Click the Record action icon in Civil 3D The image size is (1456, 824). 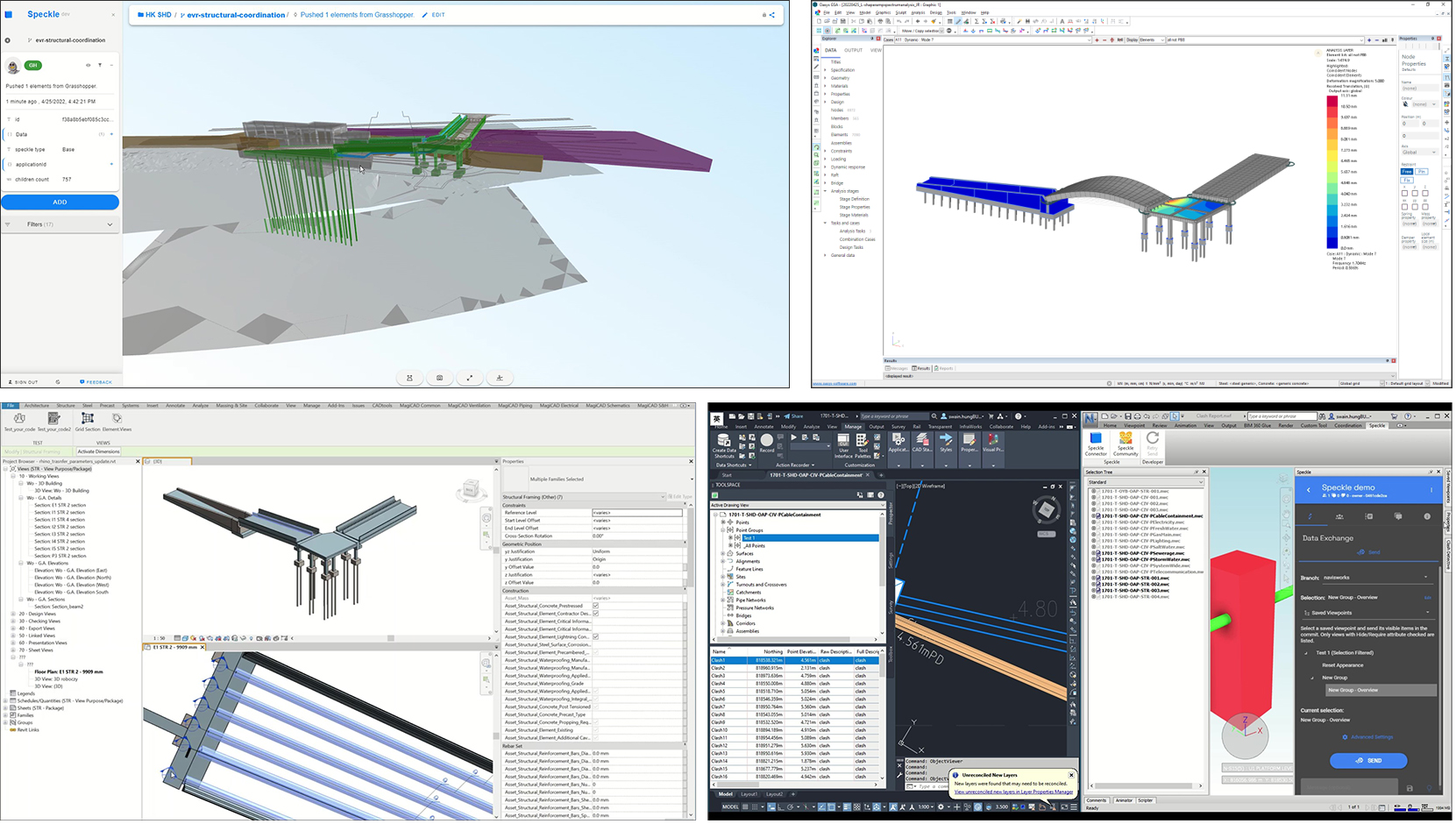coord(768,444)
